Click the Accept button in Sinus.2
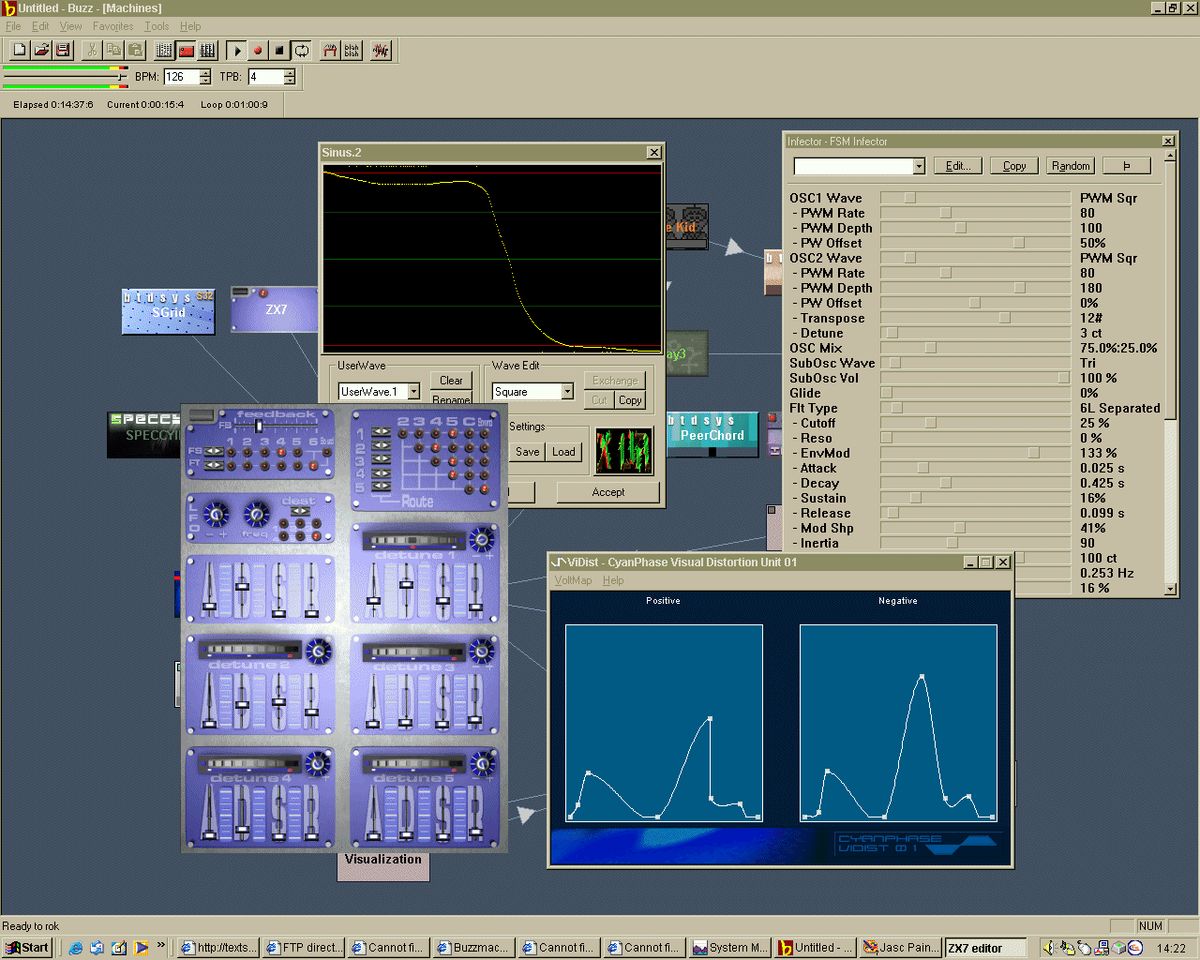 607,492
